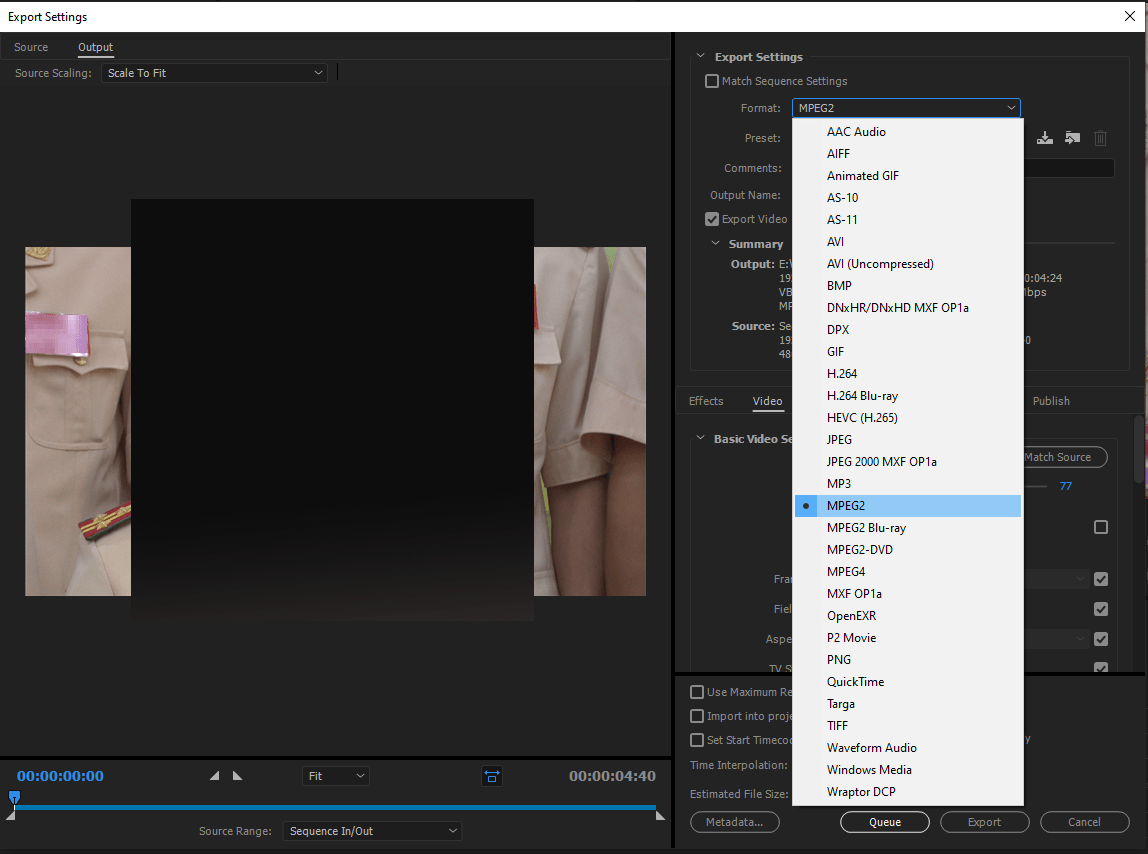The image size is (1148, 854).
Task: Pick Targa from the format list
Action: 908,704
